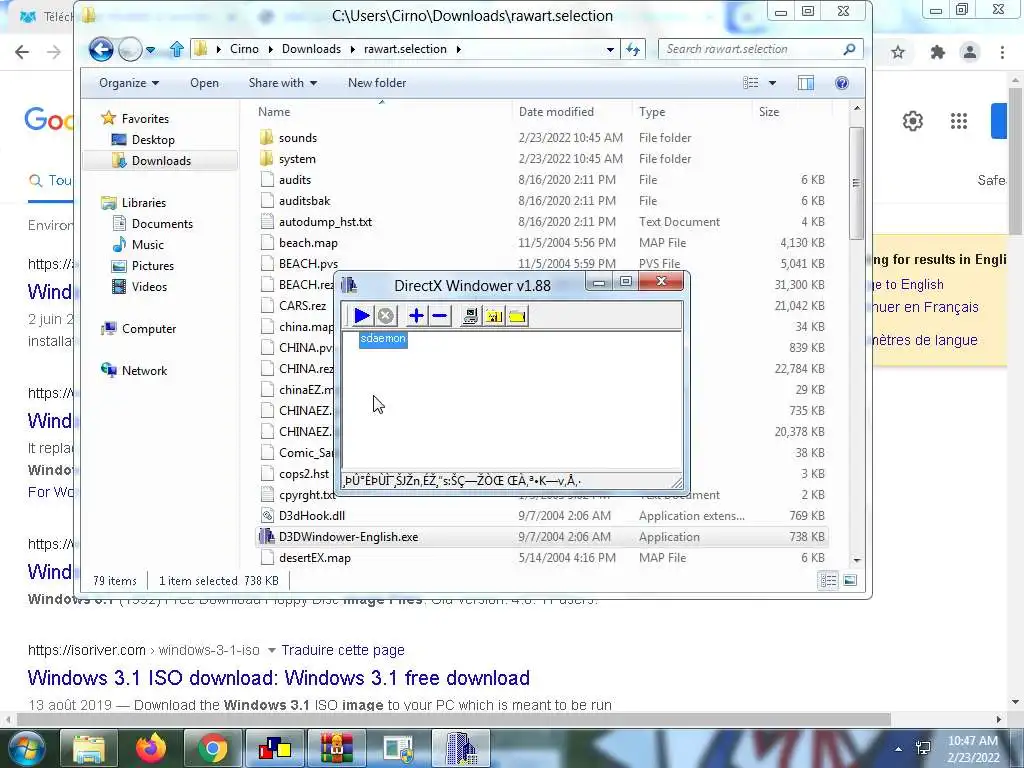Open the Chrome profile avatar
This screenshot has width=1024, height=768.
pyautogui.click(x=970, y=52)
